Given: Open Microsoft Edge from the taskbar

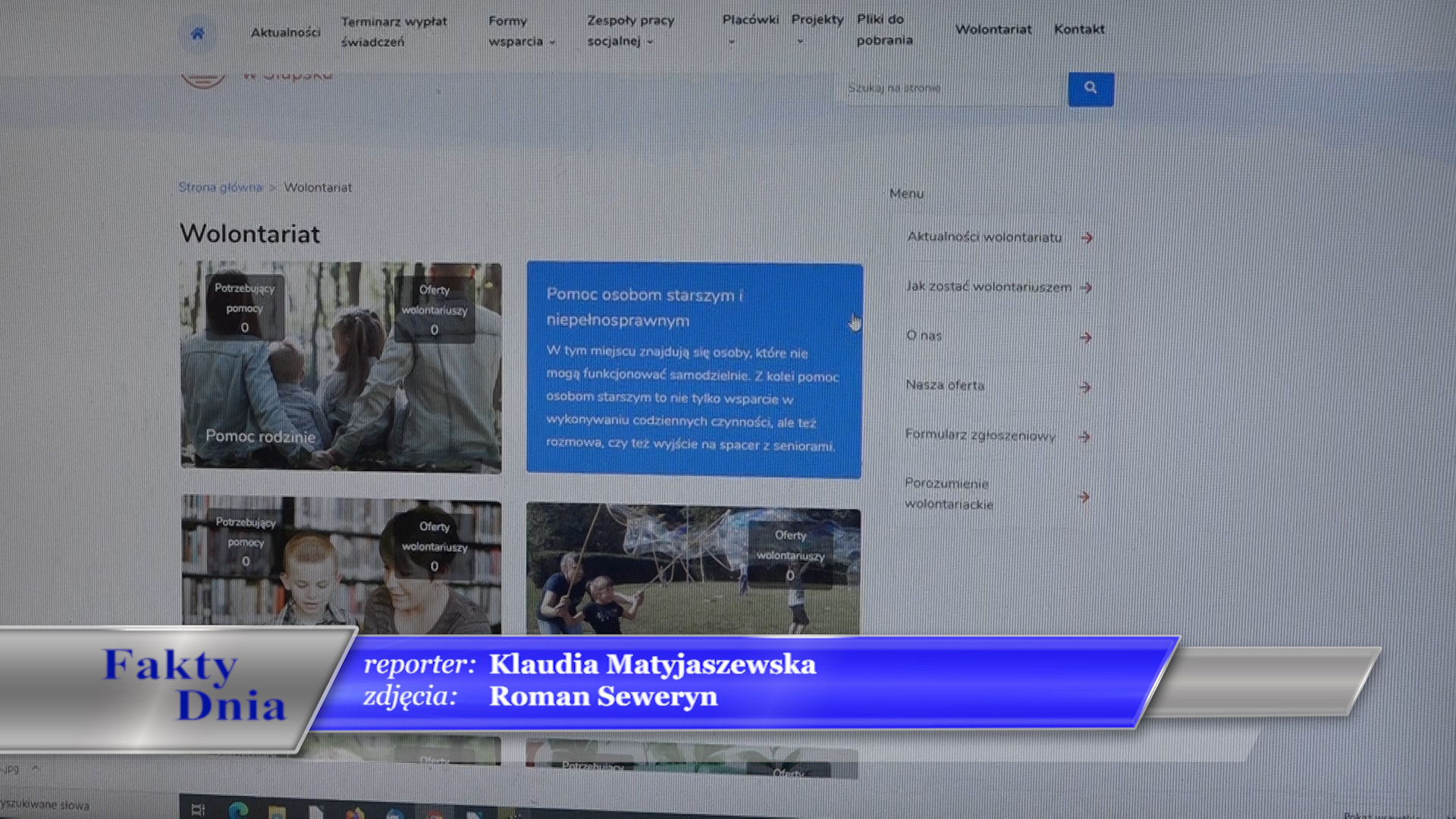Looking at the screenshot, I should (x=238, y=810).
